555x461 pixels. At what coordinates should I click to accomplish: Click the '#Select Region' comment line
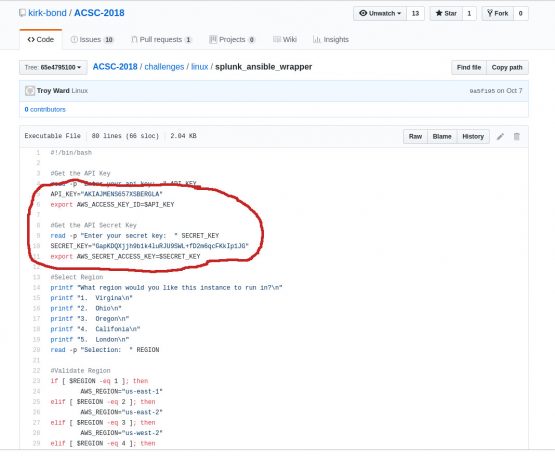(77, 277)
